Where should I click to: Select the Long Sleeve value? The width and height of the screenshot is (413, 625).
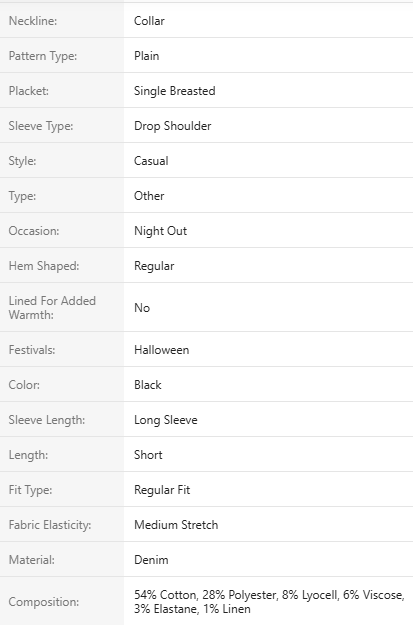[x=166, y=420]
